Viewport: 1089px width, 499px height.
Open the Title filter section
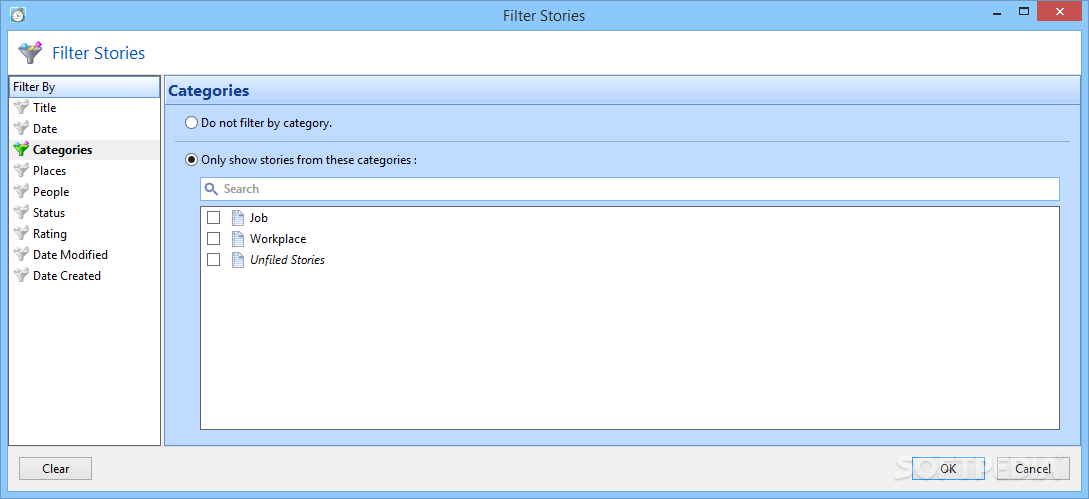tap(85, 108)
